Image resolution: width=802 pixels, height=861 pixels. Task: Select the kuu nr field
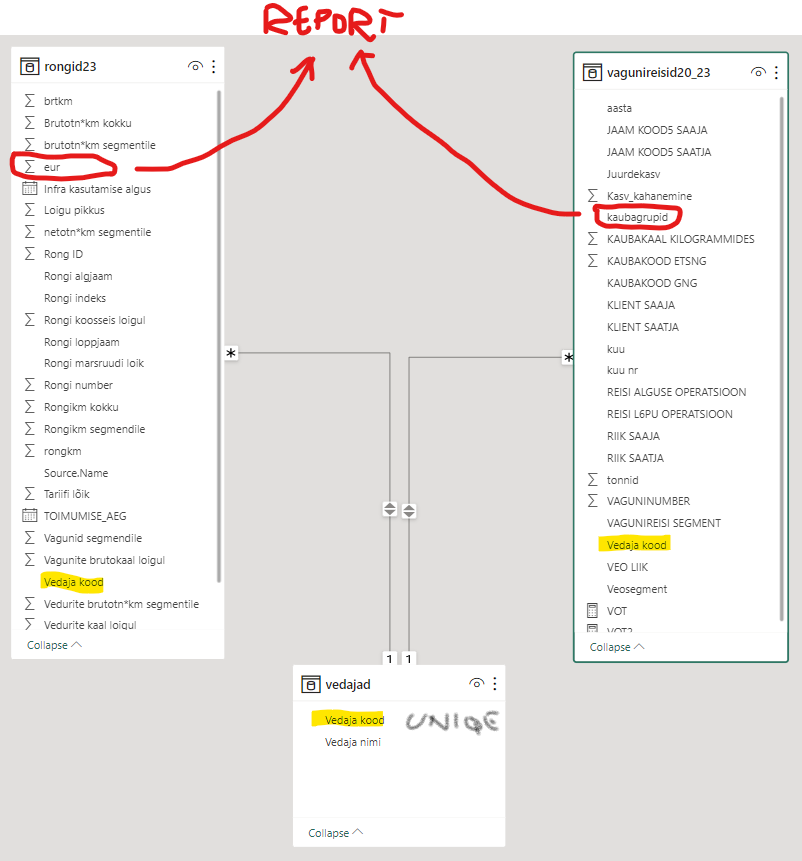(x=622, y=370)
